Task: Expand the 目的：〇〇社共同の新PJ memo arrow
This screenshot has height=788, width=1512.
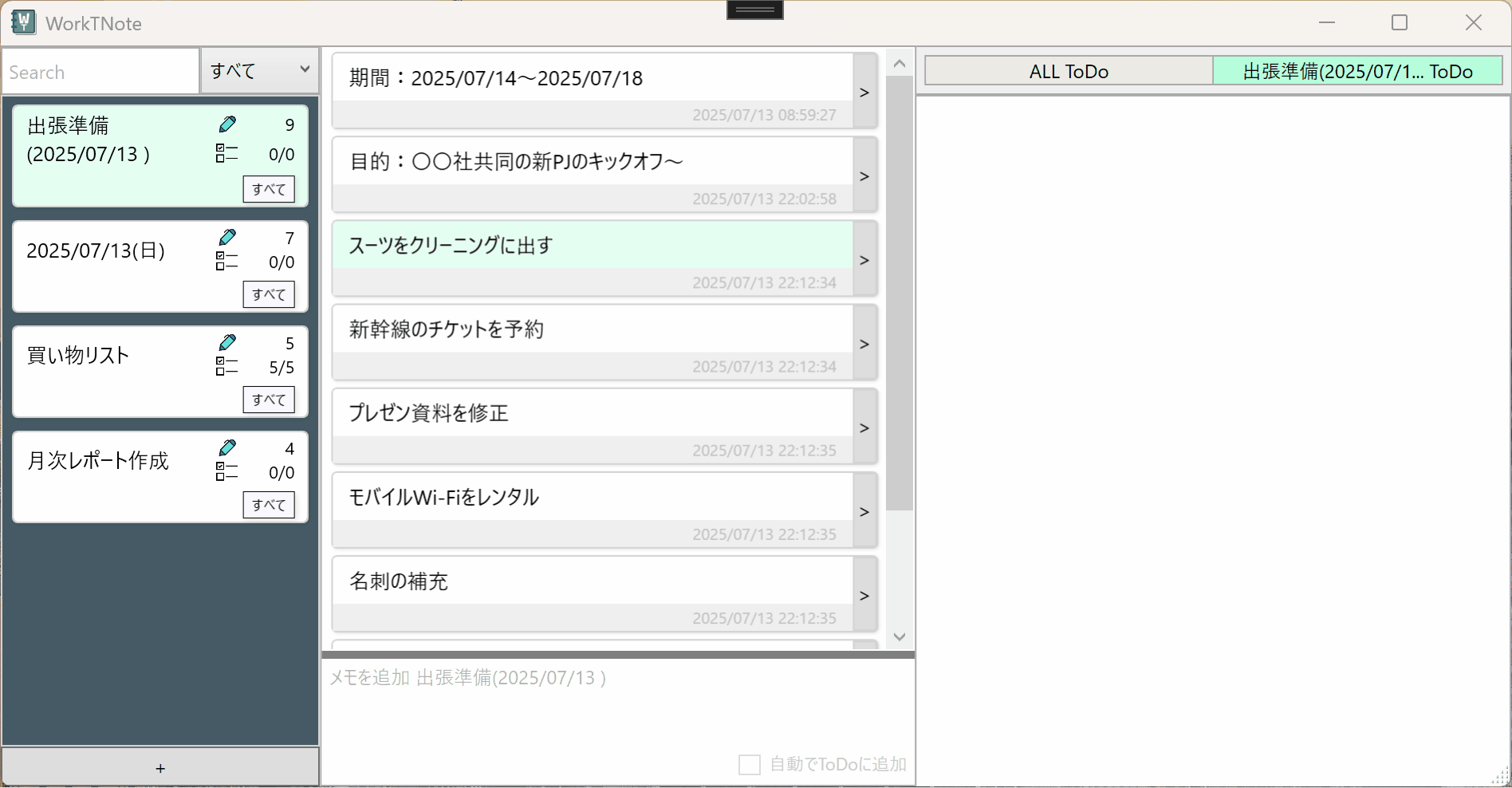Action: [x=864, y=175]
